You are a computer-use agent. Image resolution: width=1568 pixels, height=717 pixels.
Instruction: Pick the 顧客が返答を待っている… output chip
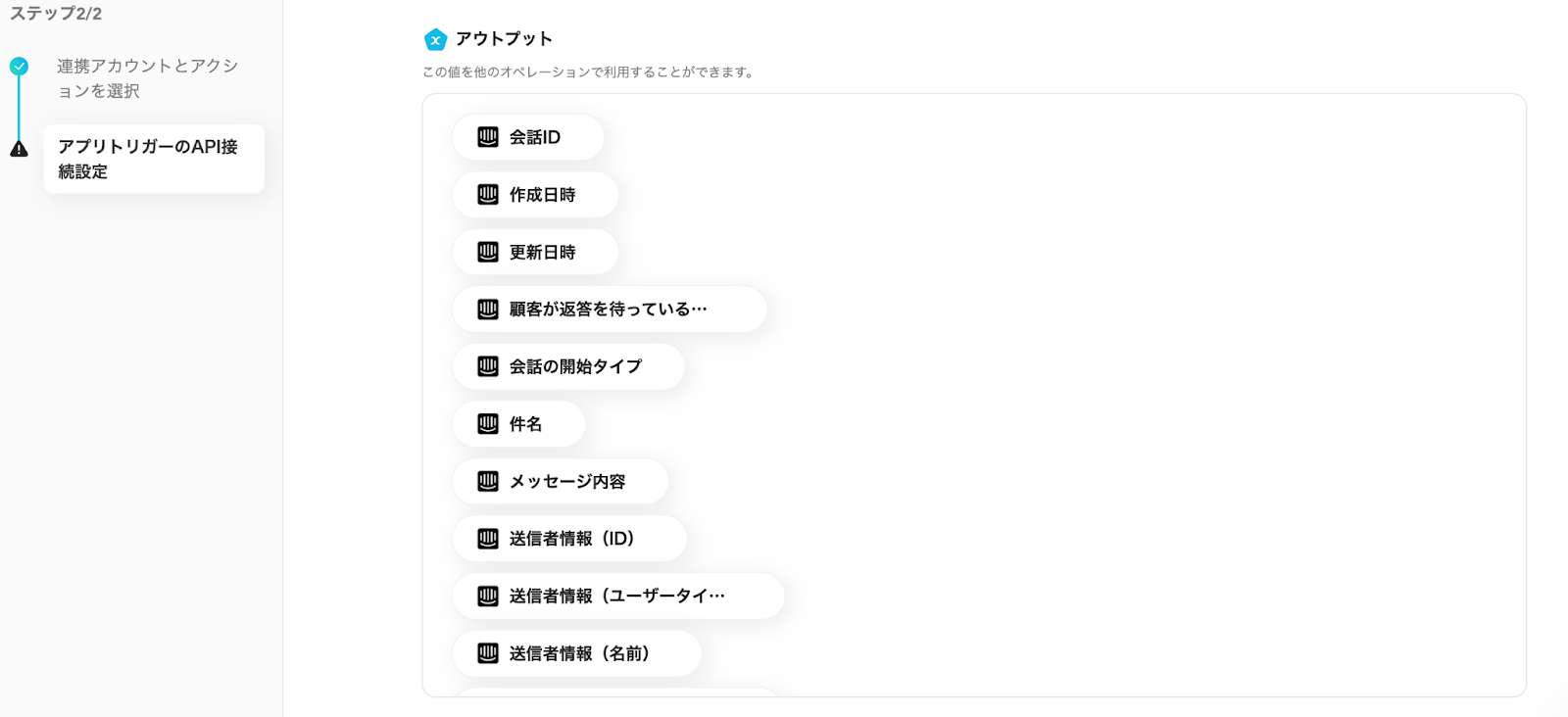[608, 310]
